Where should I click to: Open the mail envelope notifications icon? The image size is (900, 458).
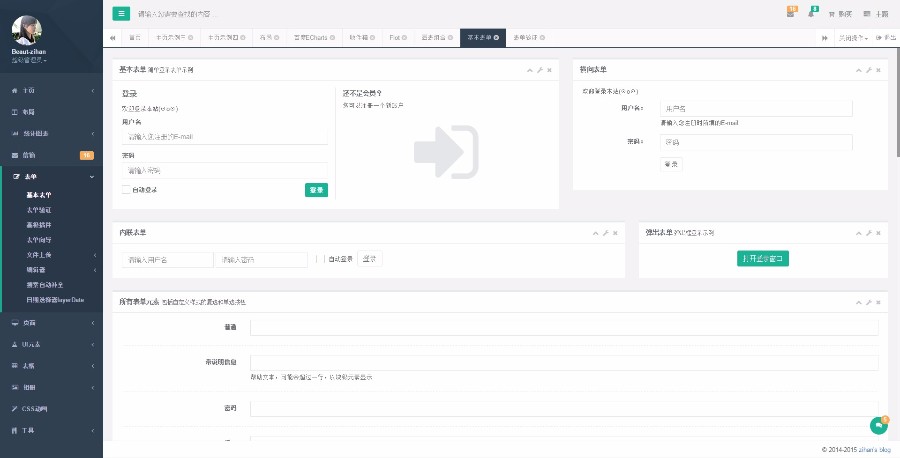pos(790,13)
